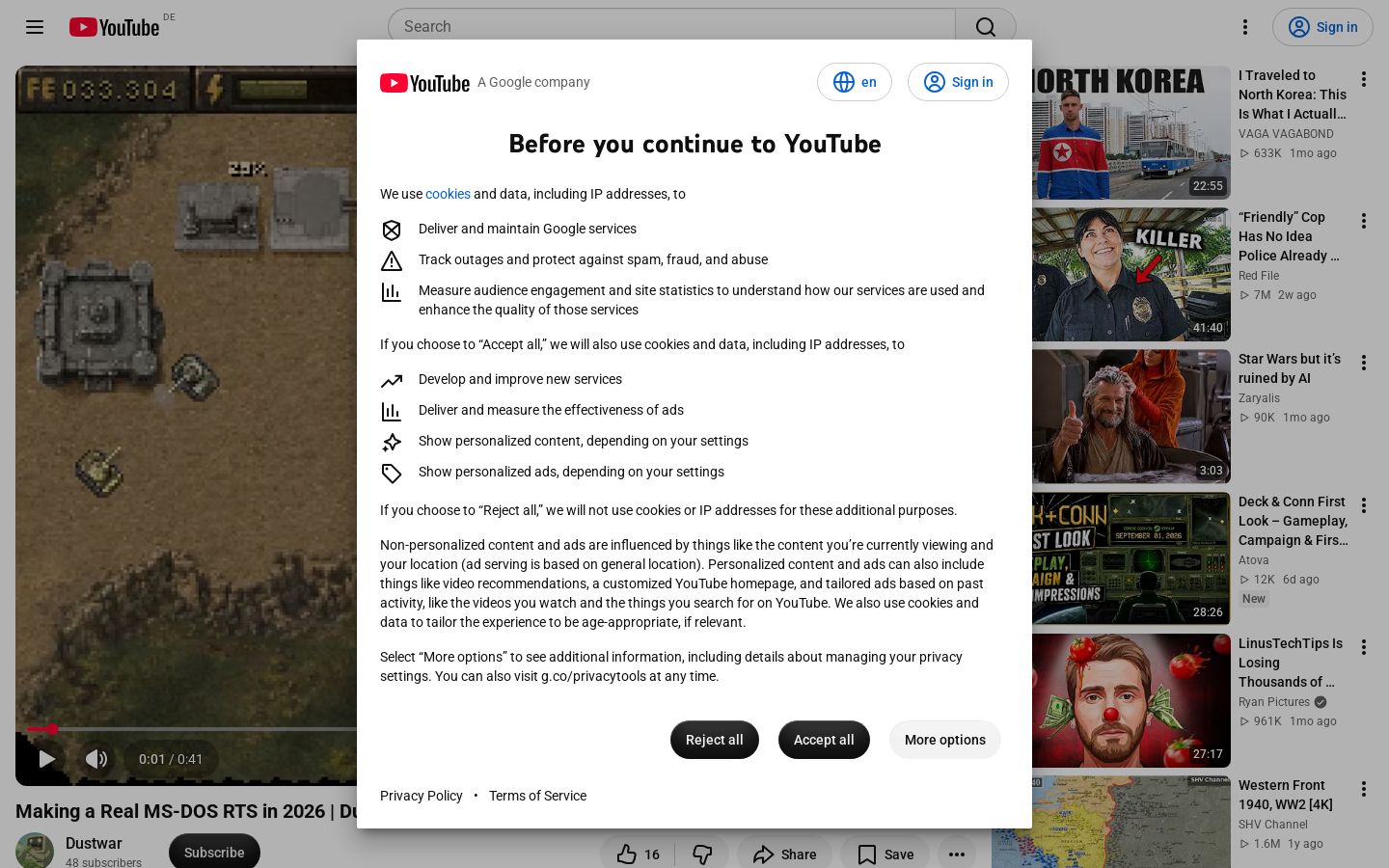Image resolution: width=1389 pixels, height=868 pixels.
Task: Click the Share button below the video
Action: pos(784,854)
